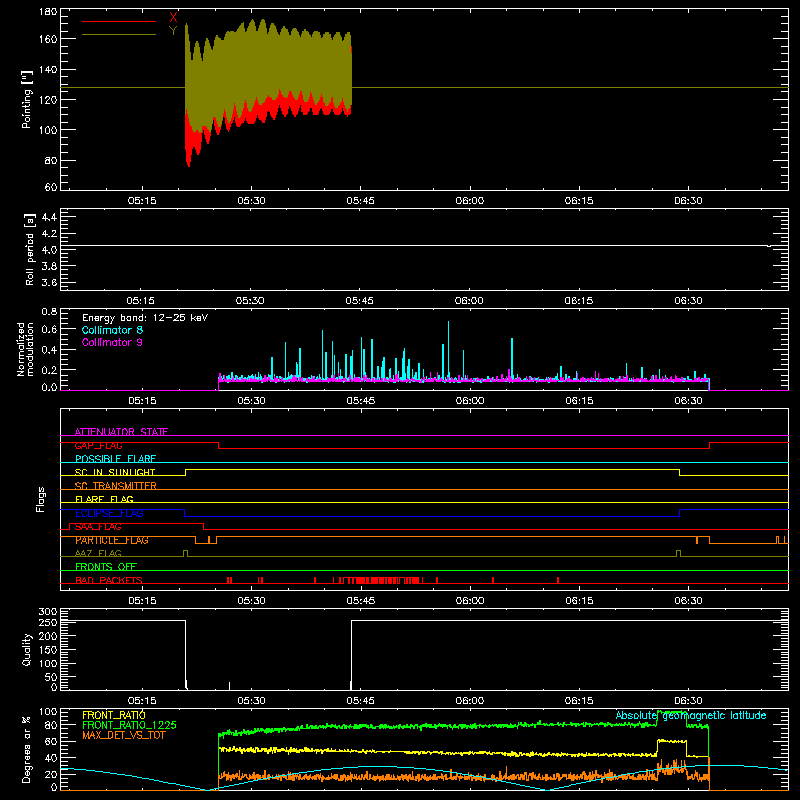Select the olive A4Z_FLAG label

[x=98, y=553]
